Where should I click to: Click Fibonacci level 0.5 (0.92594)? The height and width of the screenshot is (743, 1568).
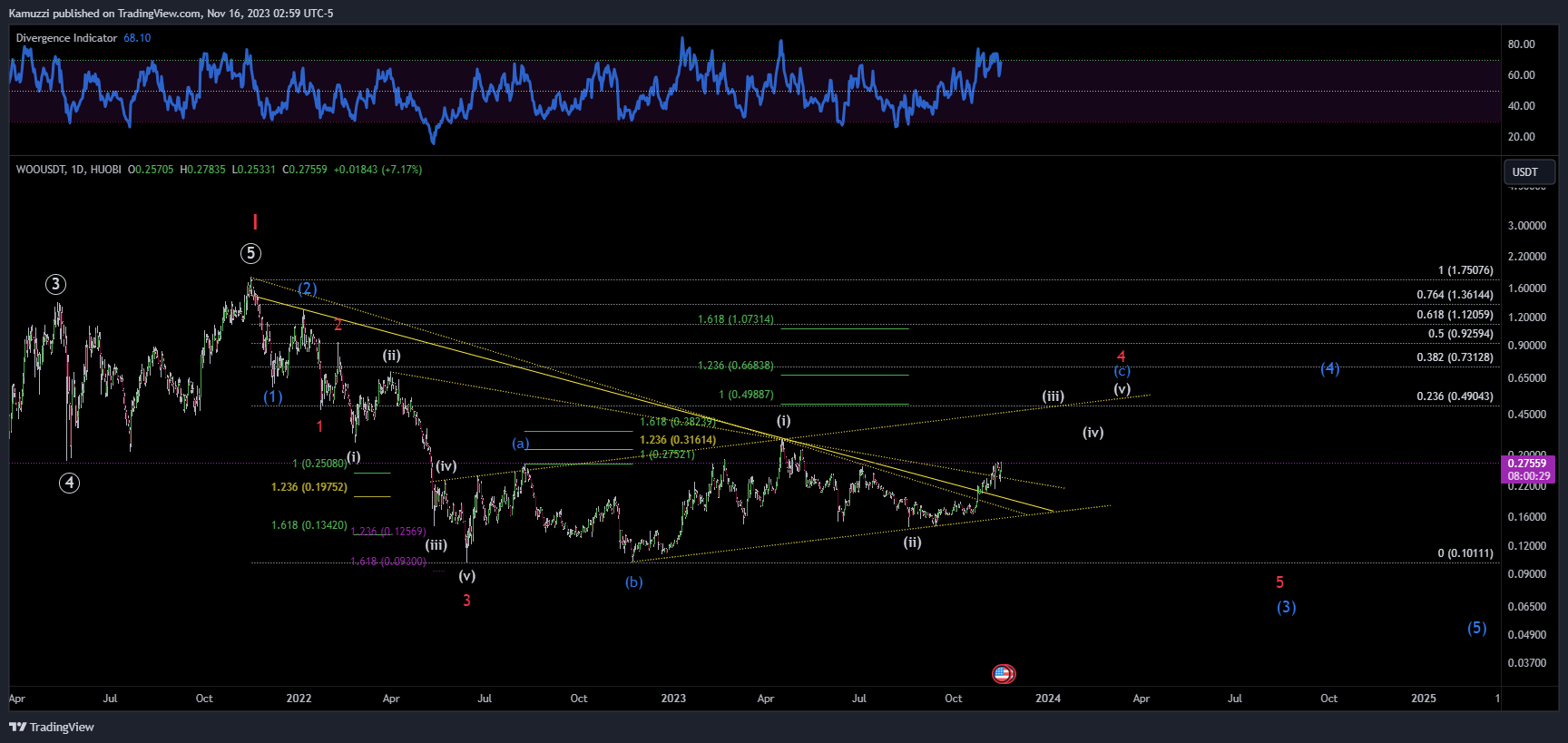click(x=1460, y=334)
